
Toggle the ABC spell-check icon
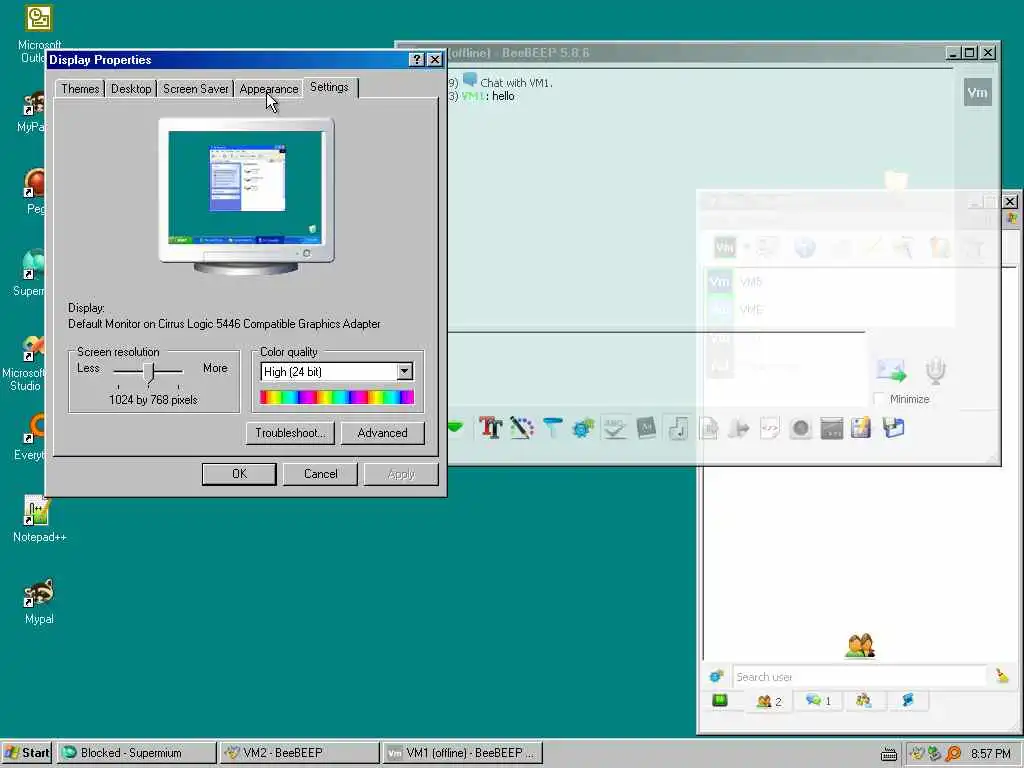click(x=614, y=428)
